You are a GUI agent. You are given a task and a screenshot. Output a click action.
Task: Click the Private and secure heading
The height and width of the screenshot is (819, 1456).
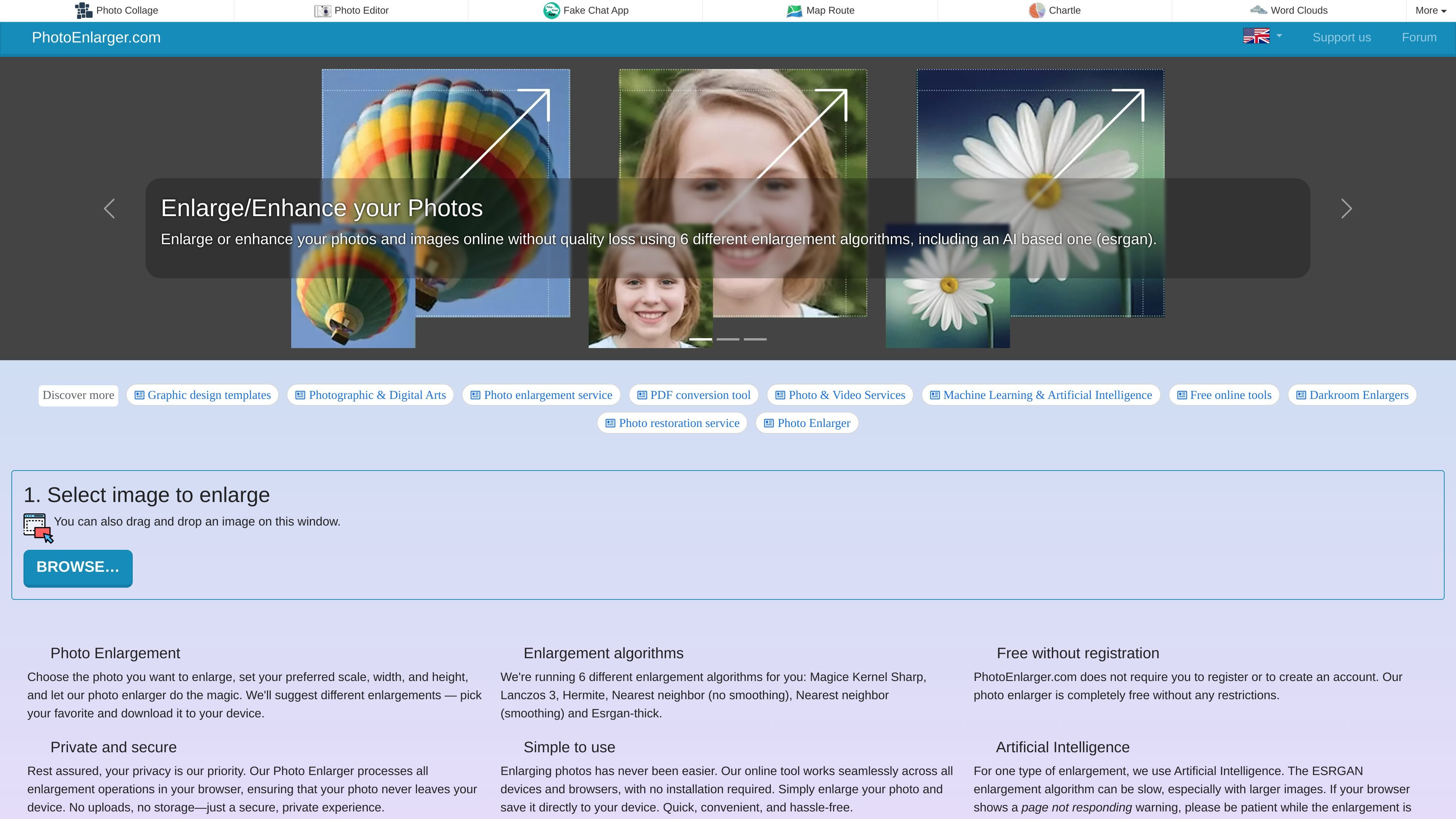click(x=114, y=747)
